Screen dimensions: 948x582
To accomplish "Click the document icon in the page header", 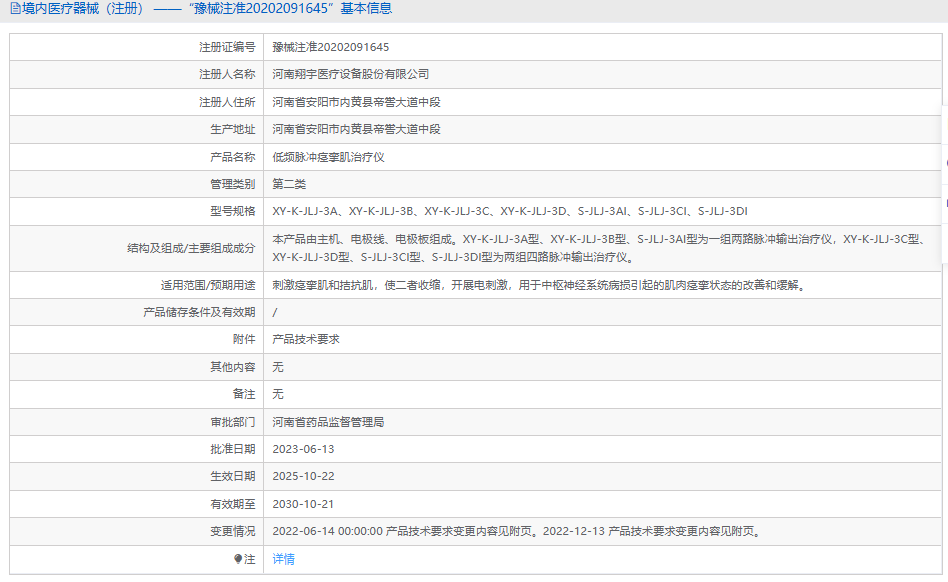I will (x=15, y=8).
